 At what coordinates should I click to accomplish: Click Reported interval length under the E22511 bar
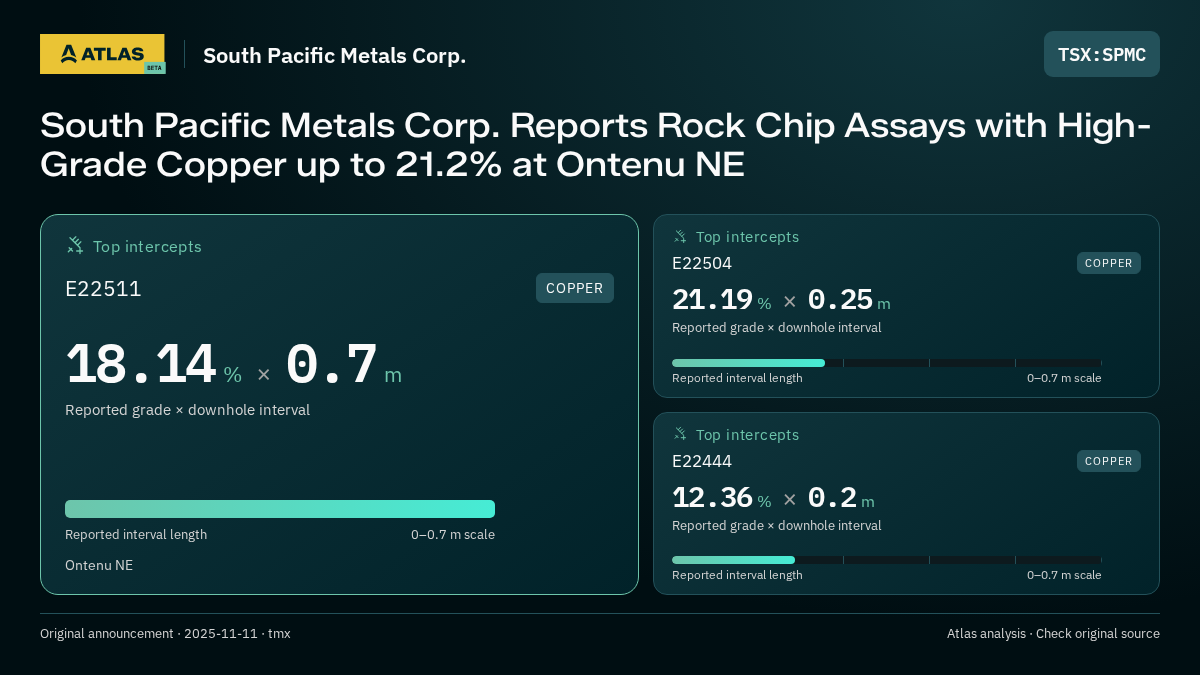[x=136, y=534]
